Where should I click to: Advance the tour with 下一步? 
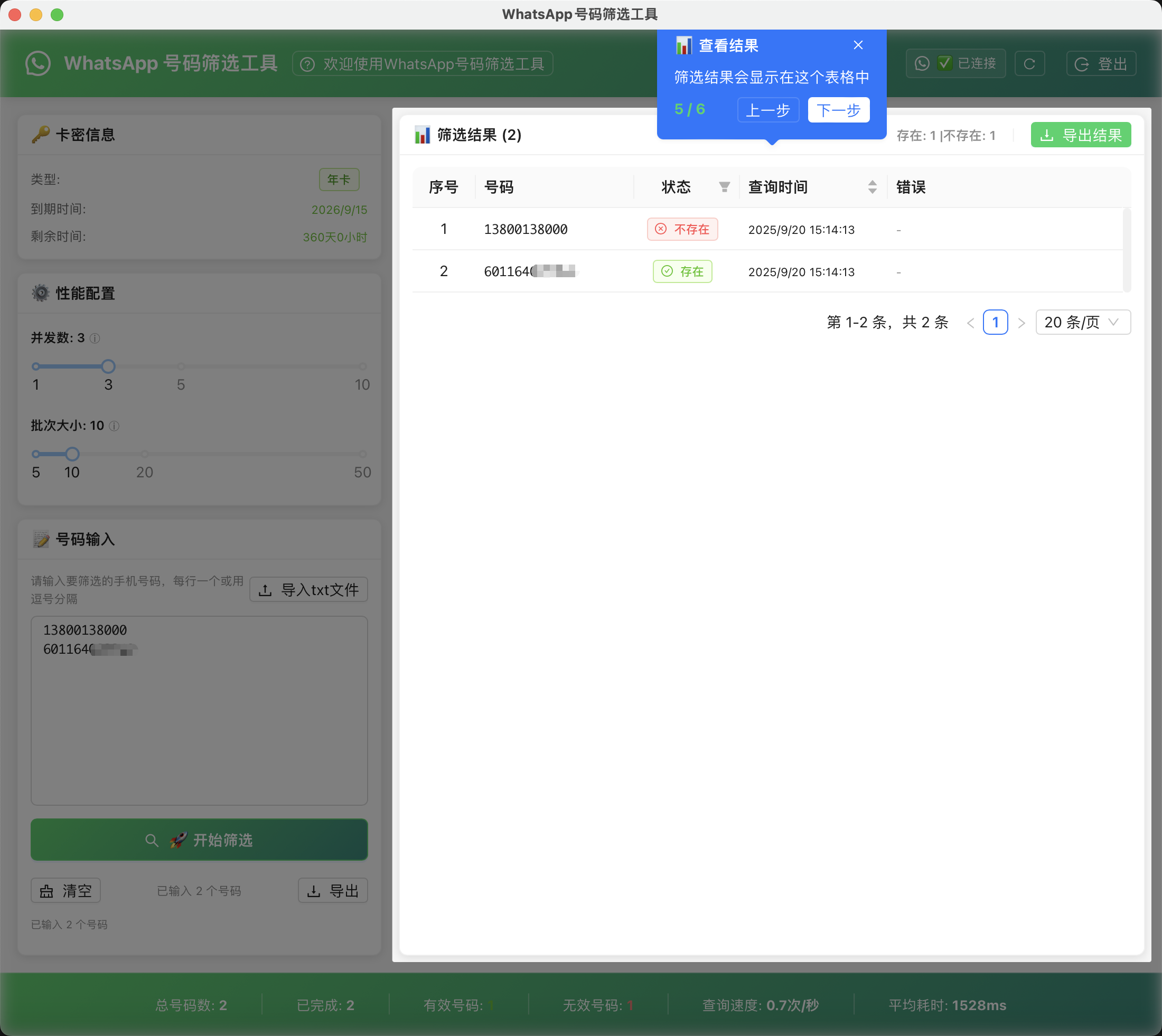(838, 110)
